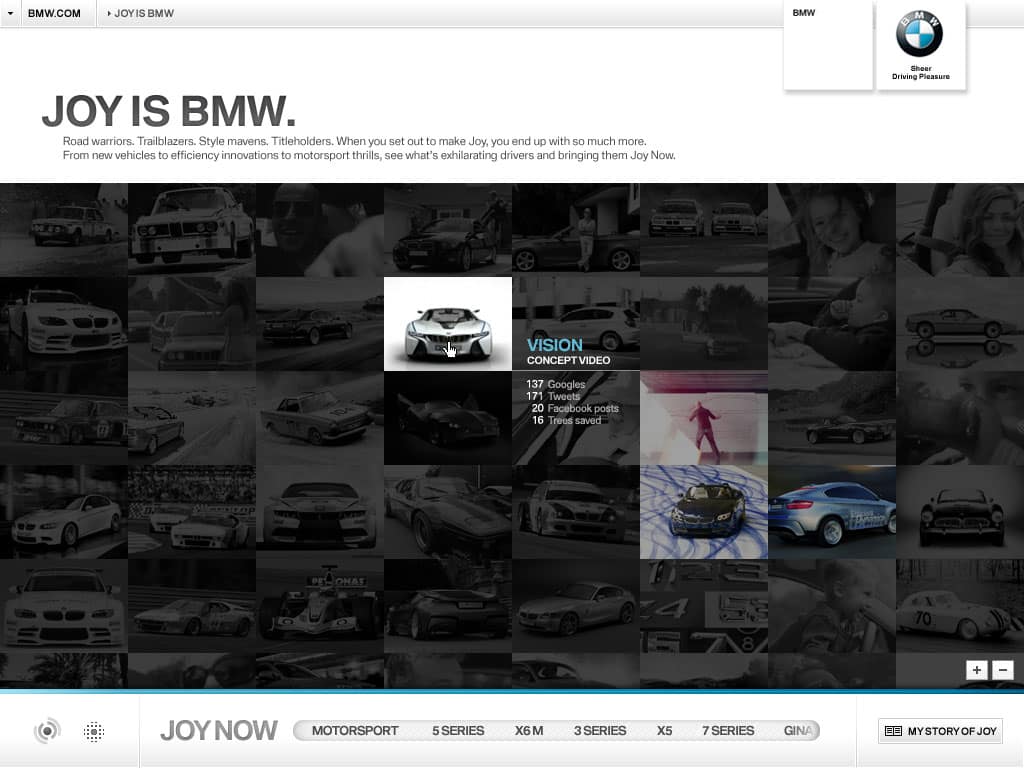Viewport: 1024px width, 768px height.
Task: Select the JOY IS BMW tab
Action: click(145, 13)
